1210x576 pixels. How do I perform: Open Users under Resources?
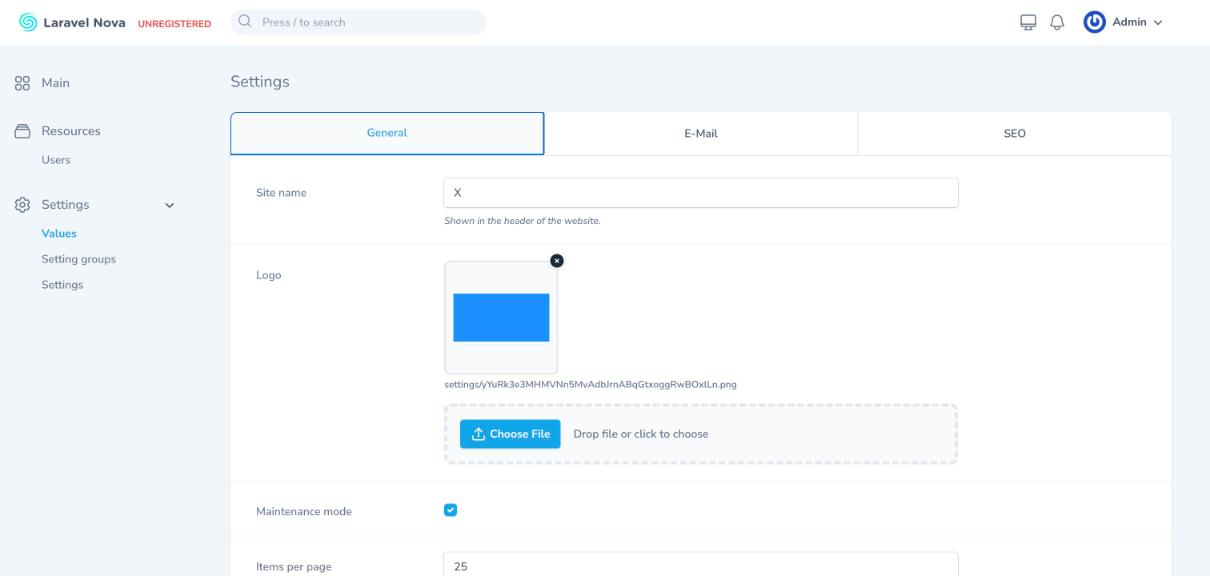(x=55, y=160)
